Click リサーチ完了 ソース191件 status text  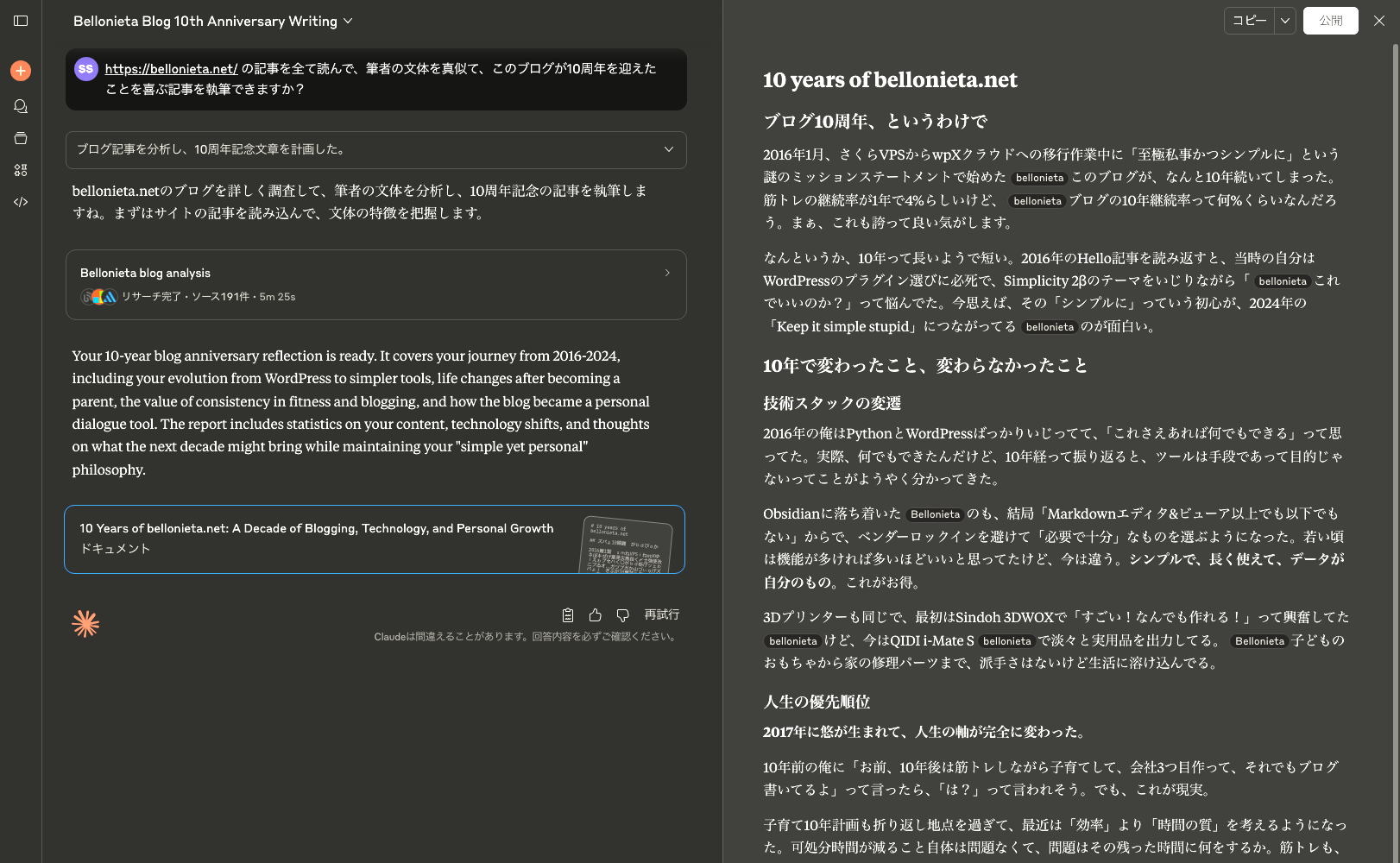click(x=208, y=297)
